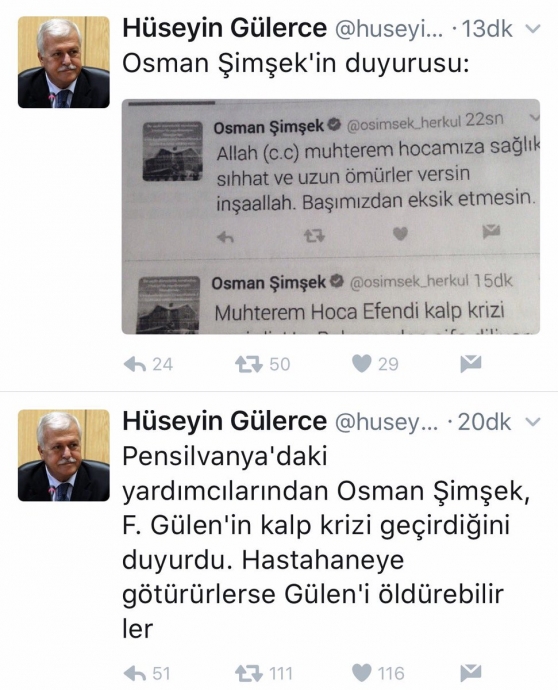Open Hüseyin Gülerce's avatar on the first tweet
This screenshot has height=690, width=558.
63,62
